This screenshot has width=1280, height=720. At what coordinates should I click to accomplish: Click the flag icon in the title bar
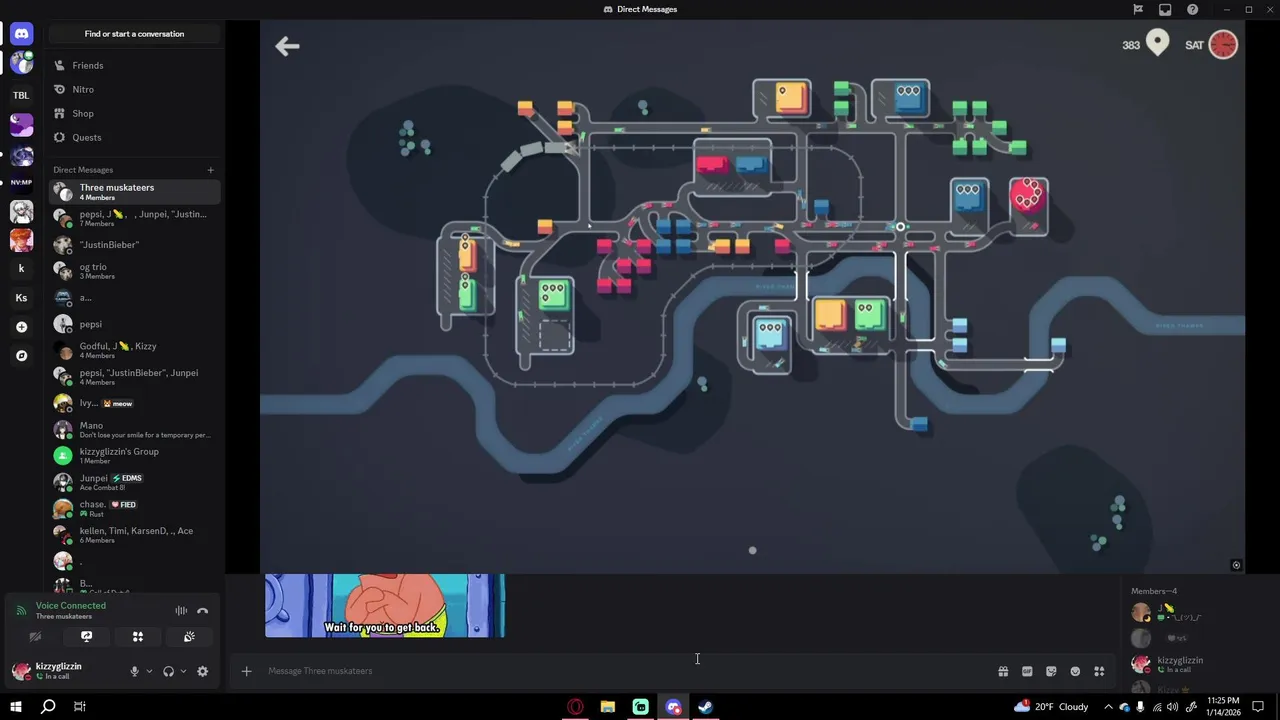[x=1138, y=9]
